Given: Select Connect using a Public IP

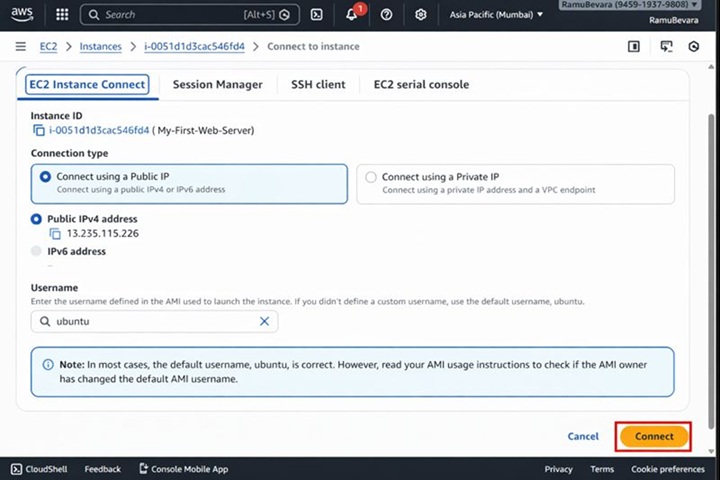Looking at the screenshot, I should [45, 177].
